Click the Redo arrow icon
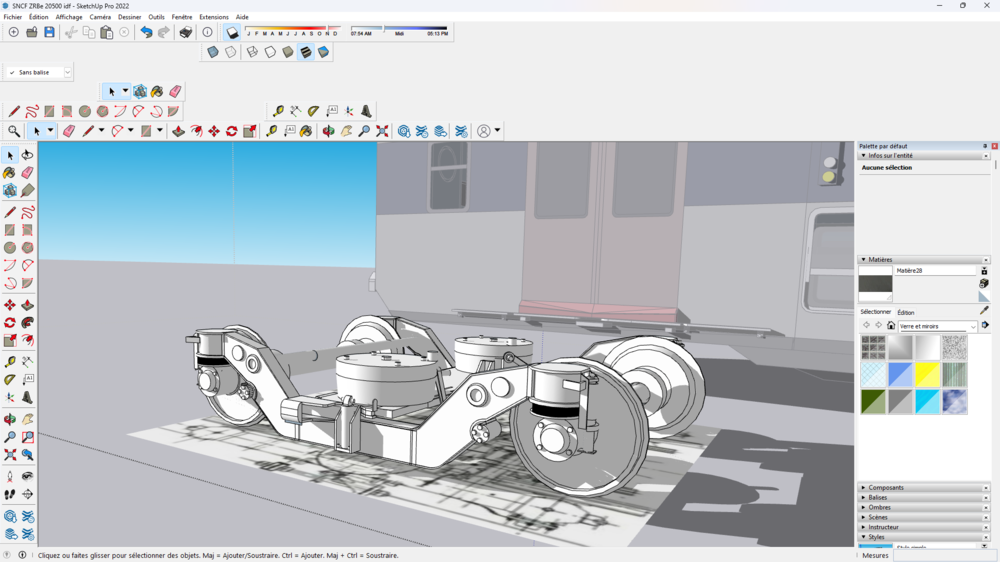Image resolution: width=1000 pixels, height=562 pixels. tap(164, 32)
